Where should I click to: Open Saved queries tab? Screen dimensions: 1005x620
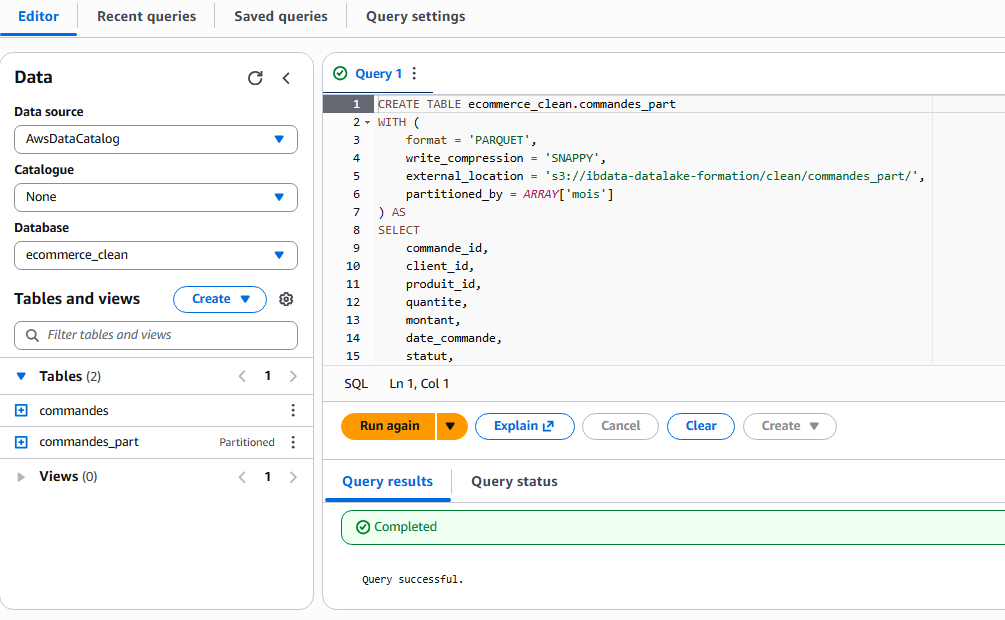coord(281,17)
